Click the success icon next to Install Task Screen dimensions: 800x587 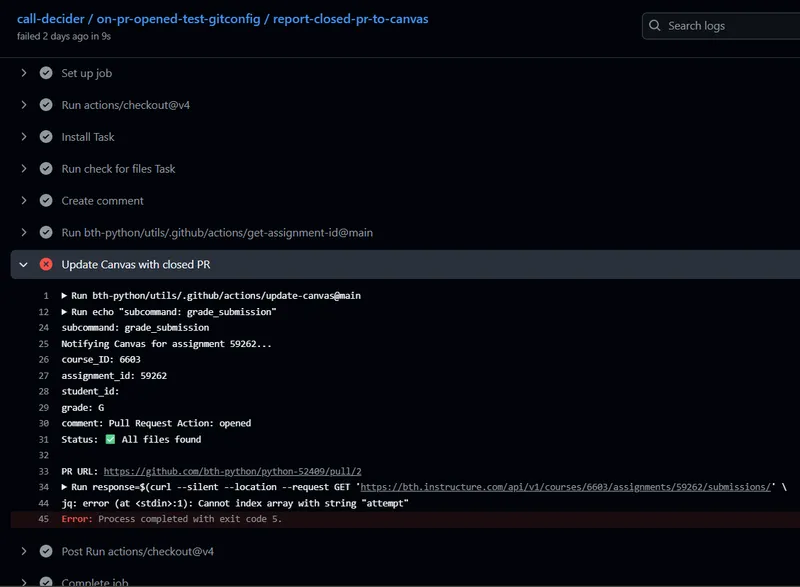46,137
